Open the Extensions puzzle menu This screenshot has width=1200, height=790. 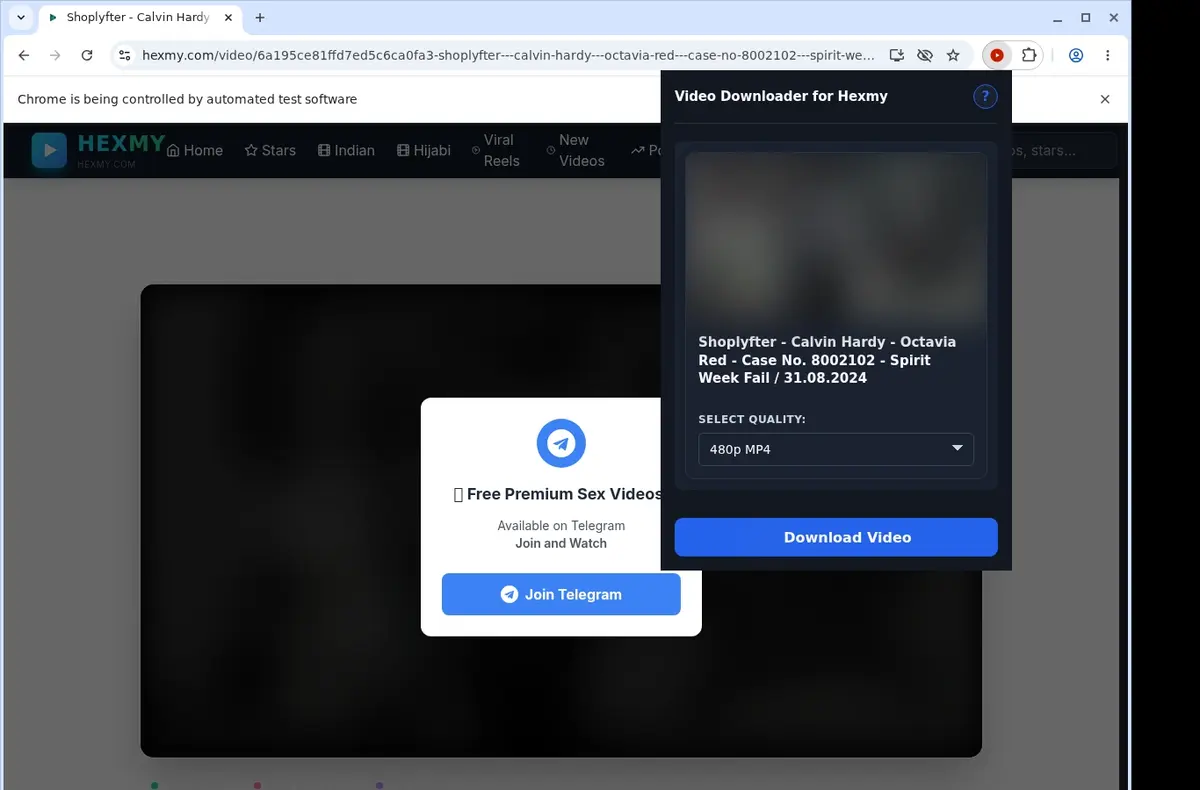click(1028, 56)
